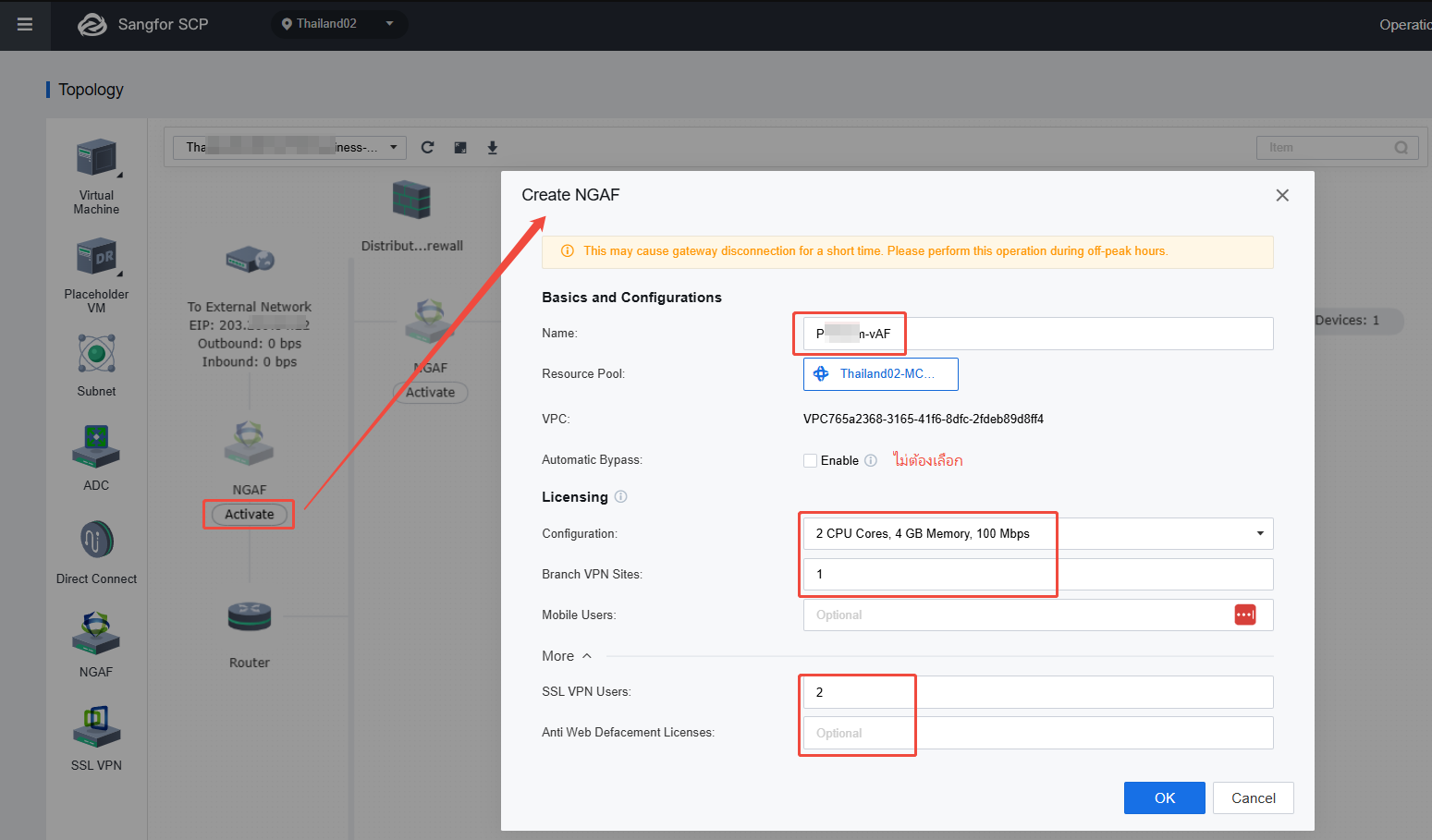Click the Mobile Users field
1432x840 pixels.
pyautogui.click(x=1038, y=615)
